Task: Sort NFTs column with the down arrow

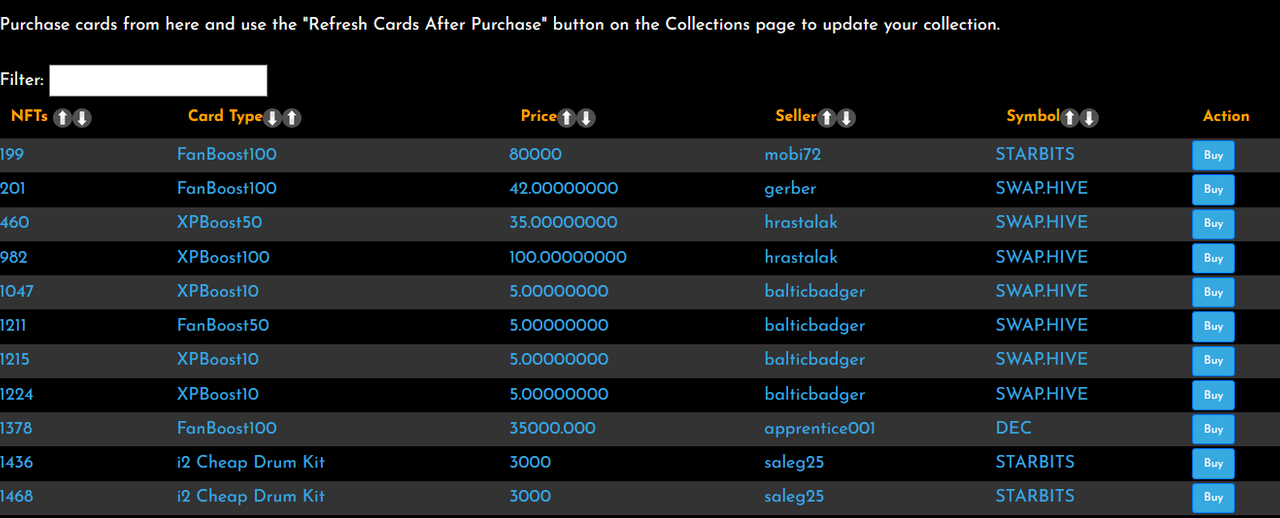Action: pyautogui.click(x=82, y=118)
